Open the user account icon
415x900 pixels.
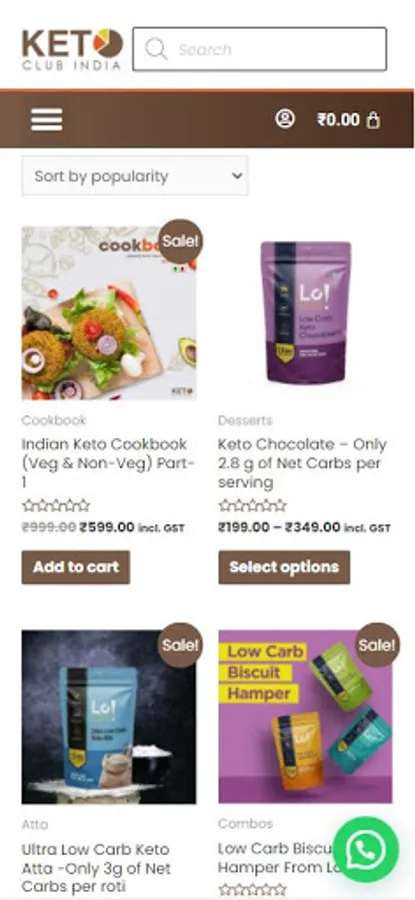[x=285, y=119]
